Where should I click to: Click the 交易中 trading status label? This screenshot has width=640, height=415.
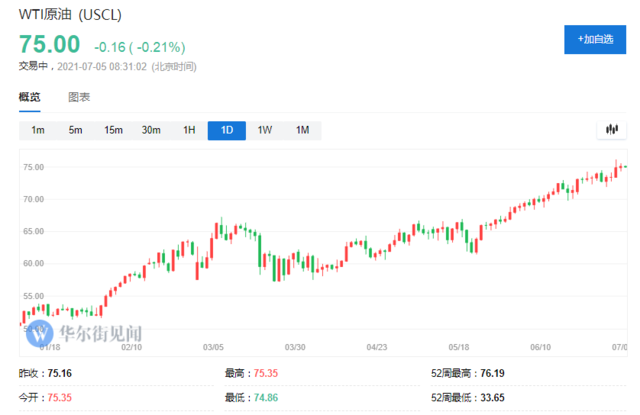click(x=33, y=66)
